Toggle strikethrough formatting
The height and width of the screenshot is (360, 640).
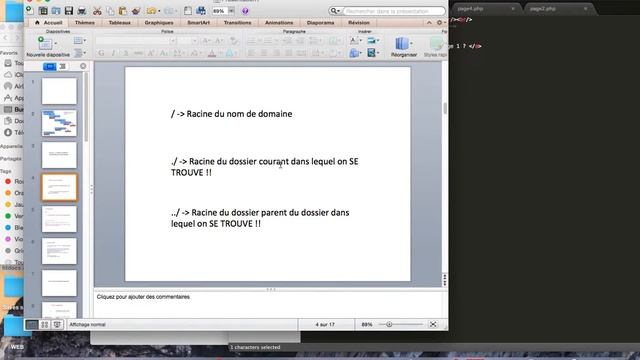(138, 53)
